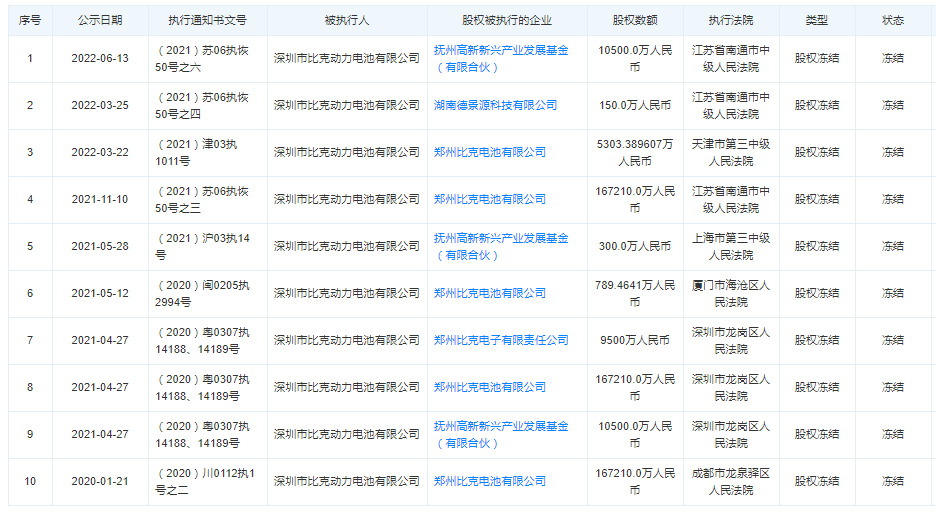Select the 股权数额 column header
Screen dimensions: 936x515
point(635,20)
